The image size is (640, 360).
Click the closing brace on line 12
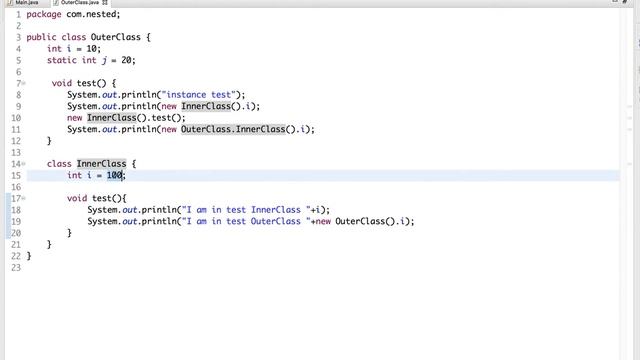click(x=49, y=141)
